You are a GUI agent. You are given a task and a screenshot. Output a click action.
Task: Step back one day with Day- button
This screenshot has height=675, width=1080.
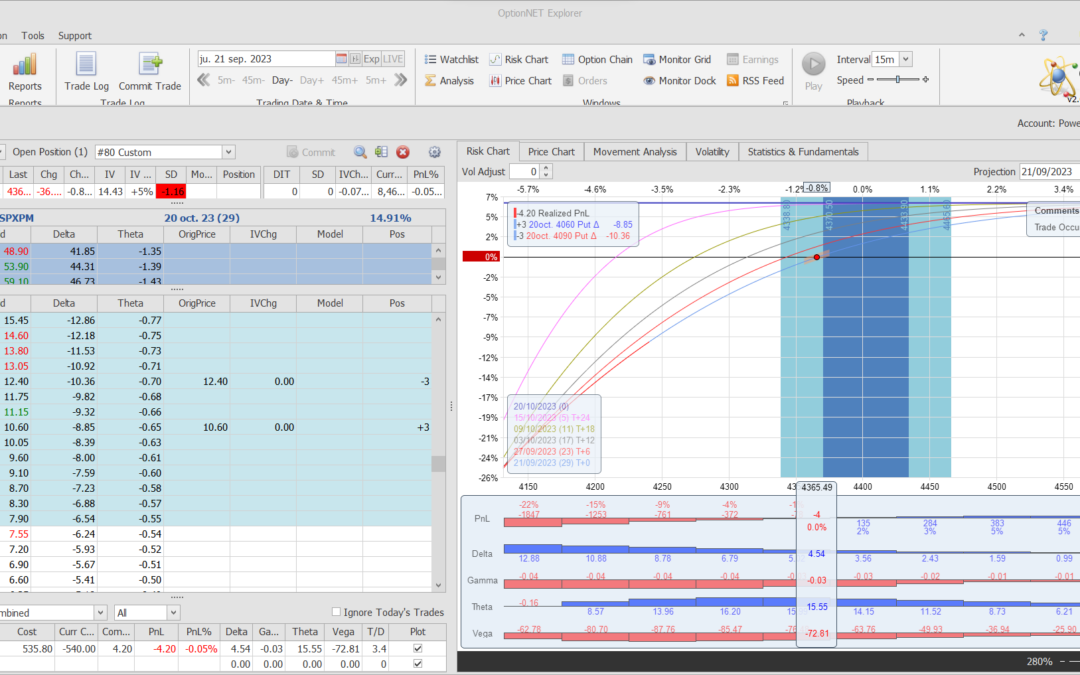tap(282, 80)
